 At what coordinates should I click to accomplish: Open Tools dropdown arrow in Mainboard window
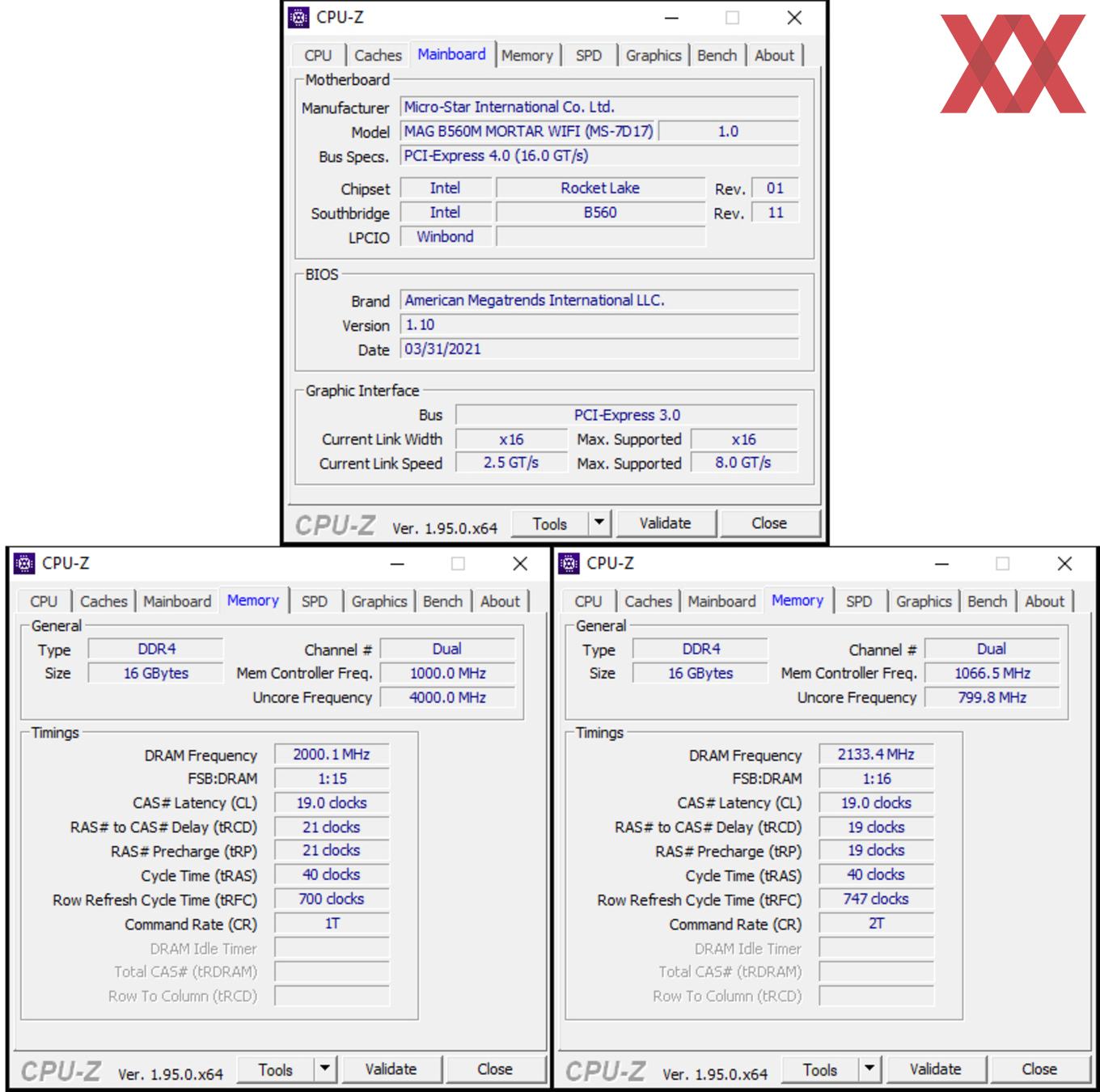point(599,523)
